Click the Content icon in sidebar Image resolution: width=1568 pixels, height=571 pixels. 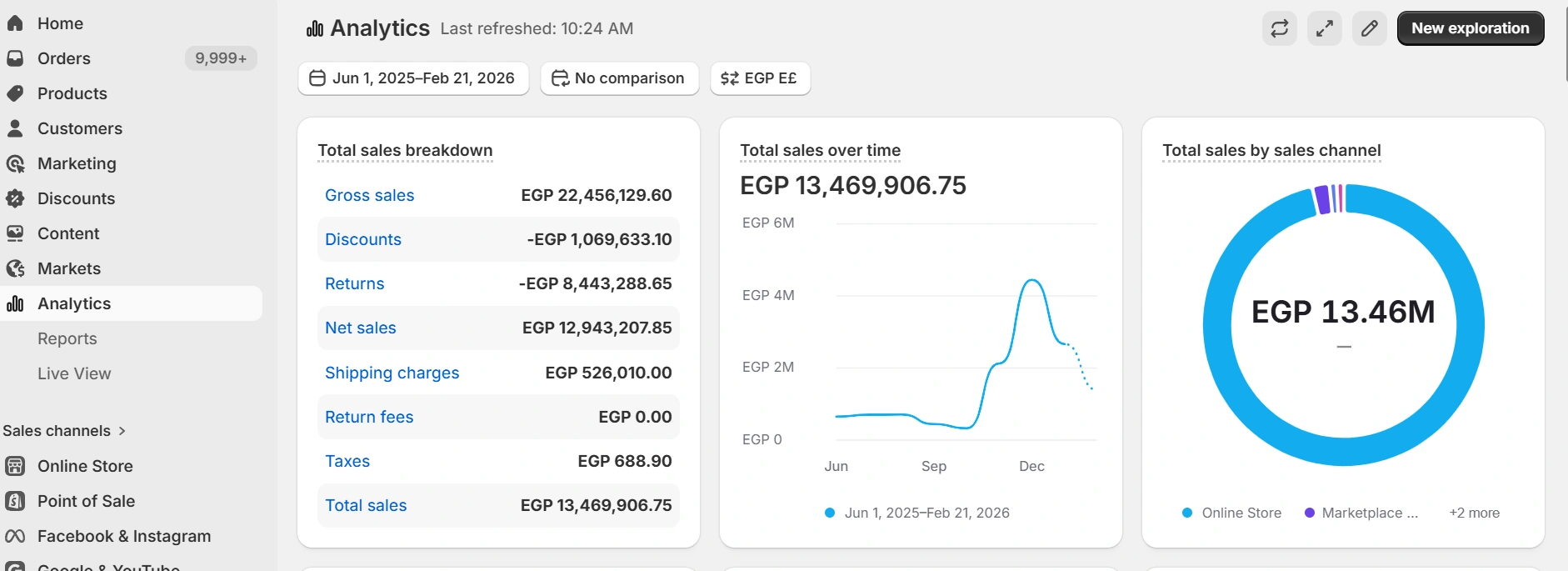pyautogui.click(x=15, y=233)
